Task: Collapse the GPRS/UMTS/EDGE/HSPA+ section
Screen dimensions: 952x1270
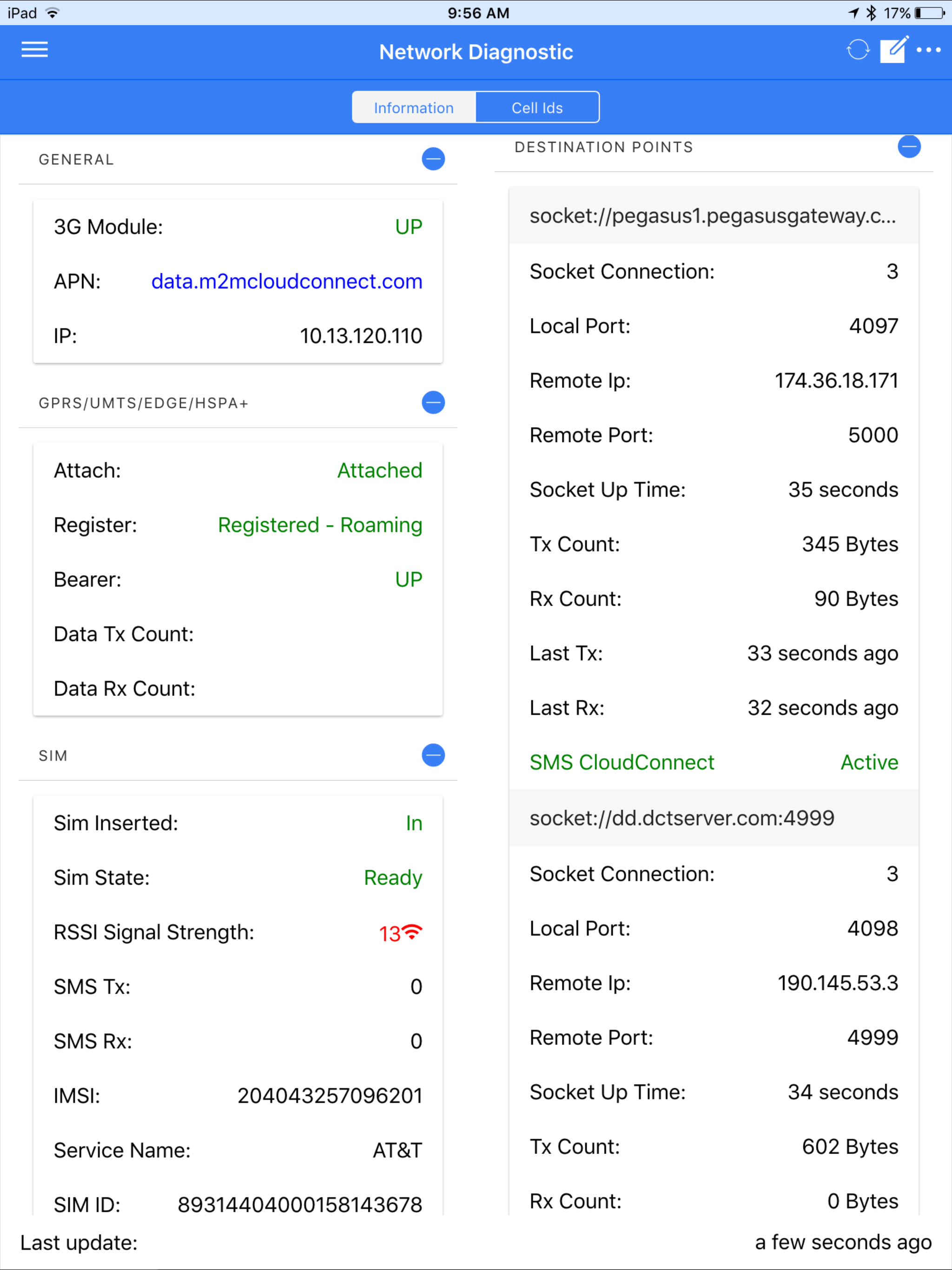Action: 434,403
